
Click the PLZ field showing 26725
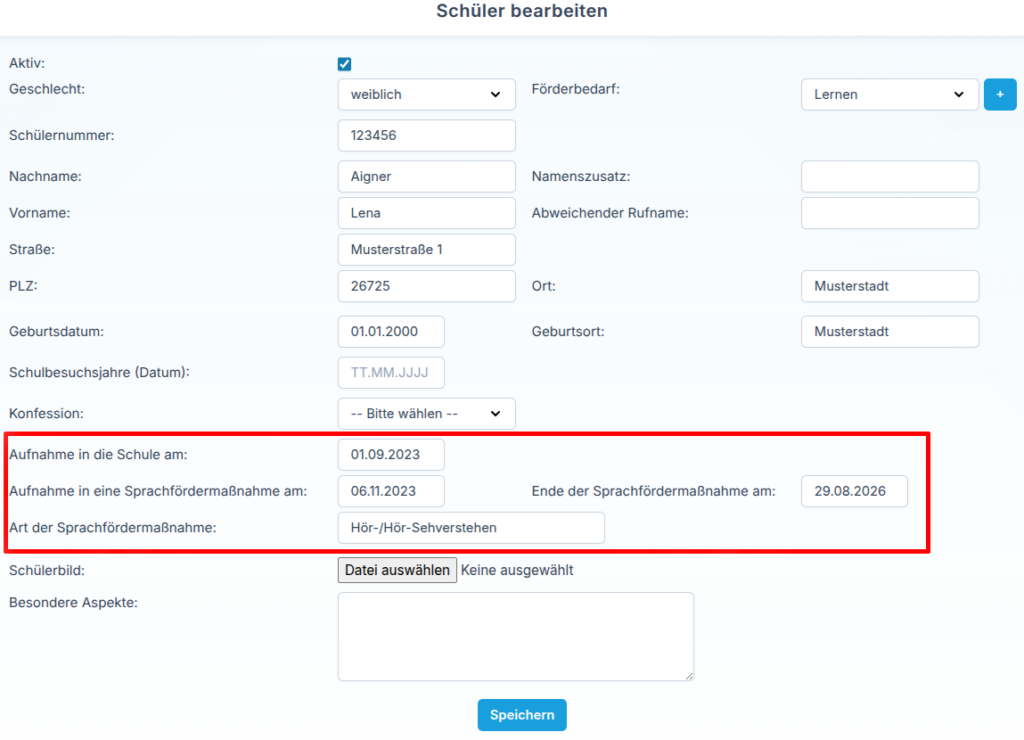coord(426,286)
